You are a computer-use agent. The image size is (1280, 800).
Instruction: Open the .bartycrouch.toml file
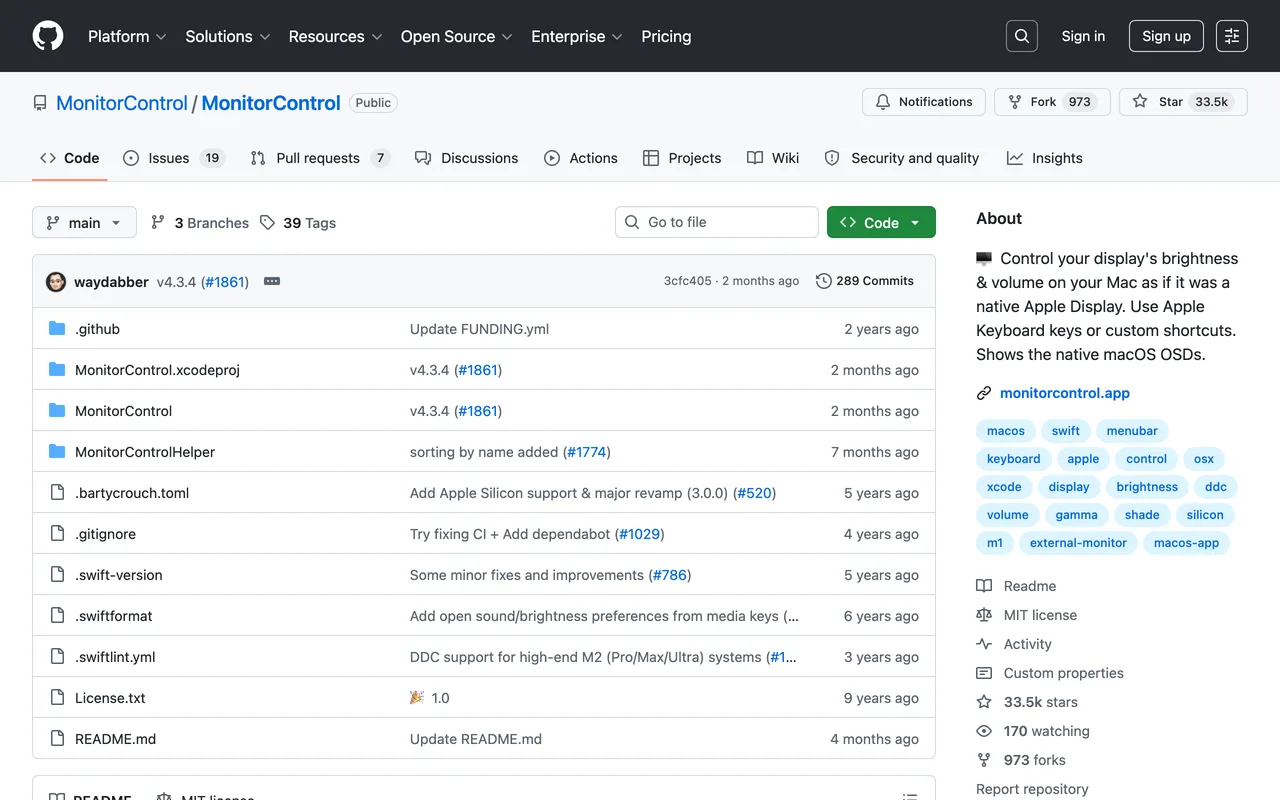click(132, 493)
